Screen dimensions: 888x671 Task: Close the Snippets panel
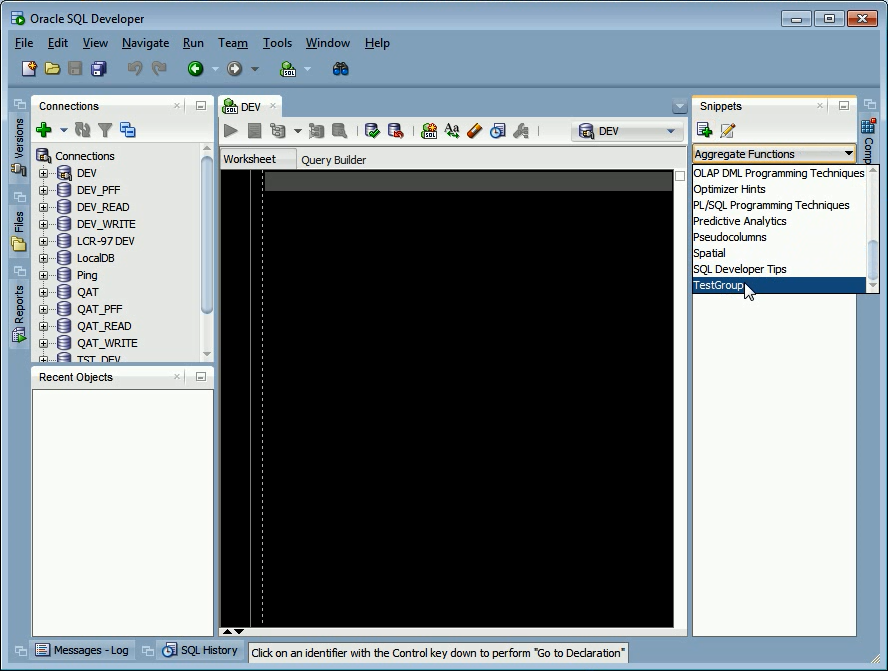tap(819, 106)
